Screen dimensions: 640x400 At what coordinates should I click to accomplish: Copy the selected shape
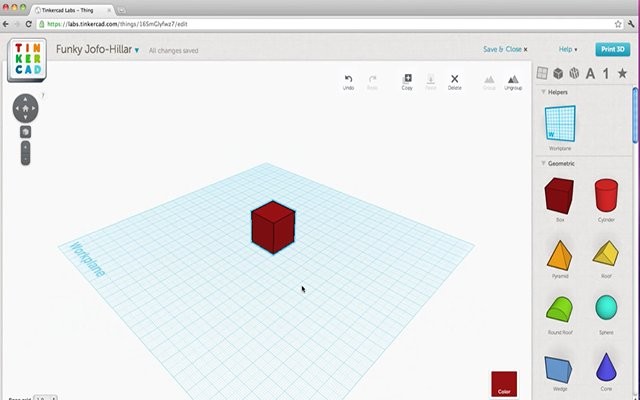click(x=407, y=80)
